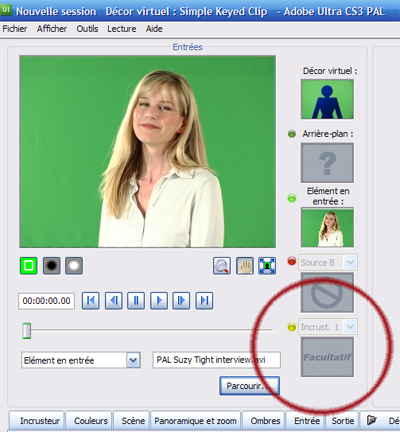Click the timeline slider handle

click(27, 331)
